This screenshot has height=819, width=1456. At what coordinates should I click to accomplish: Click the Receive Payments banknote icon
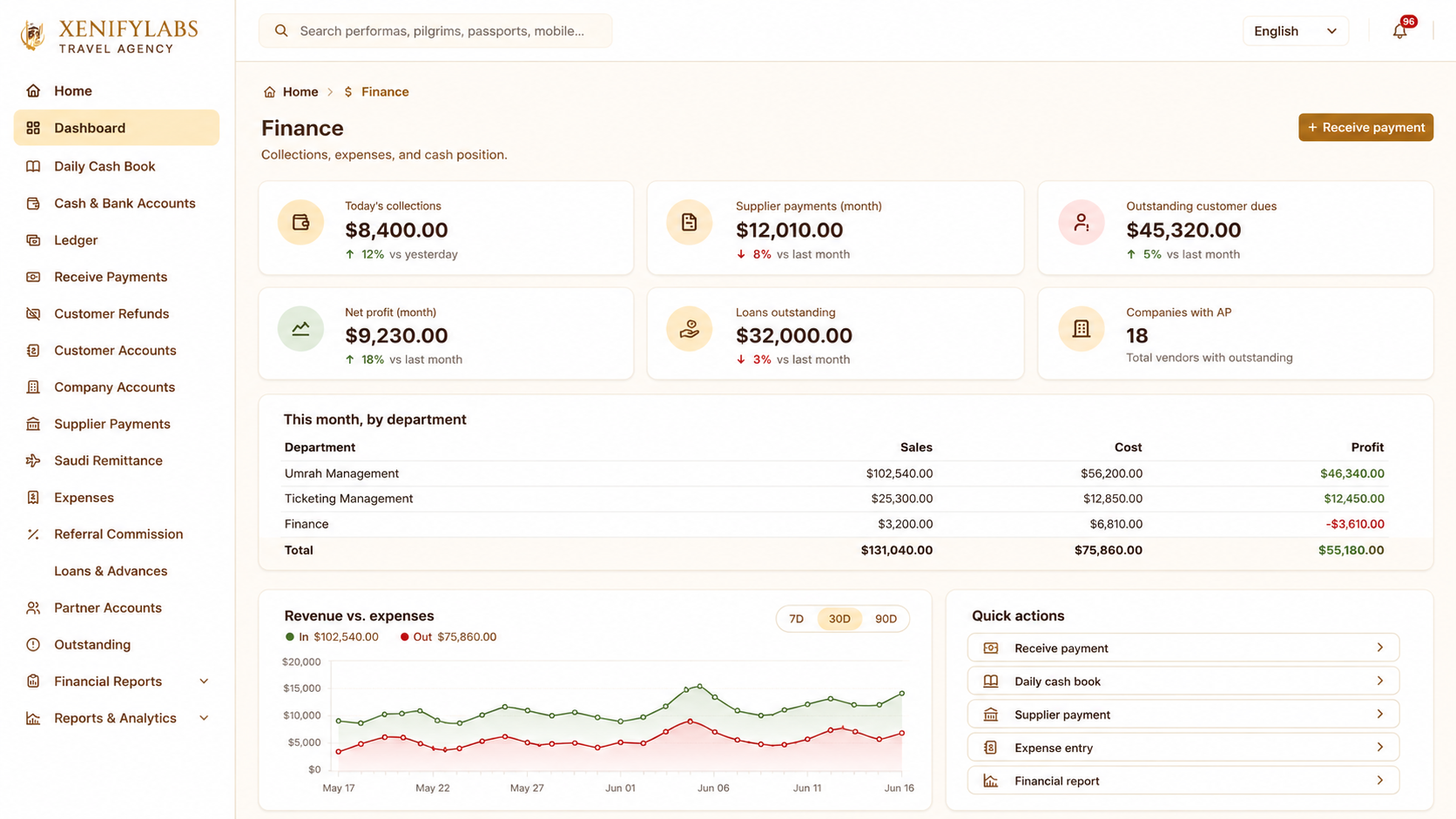[33, 277]
